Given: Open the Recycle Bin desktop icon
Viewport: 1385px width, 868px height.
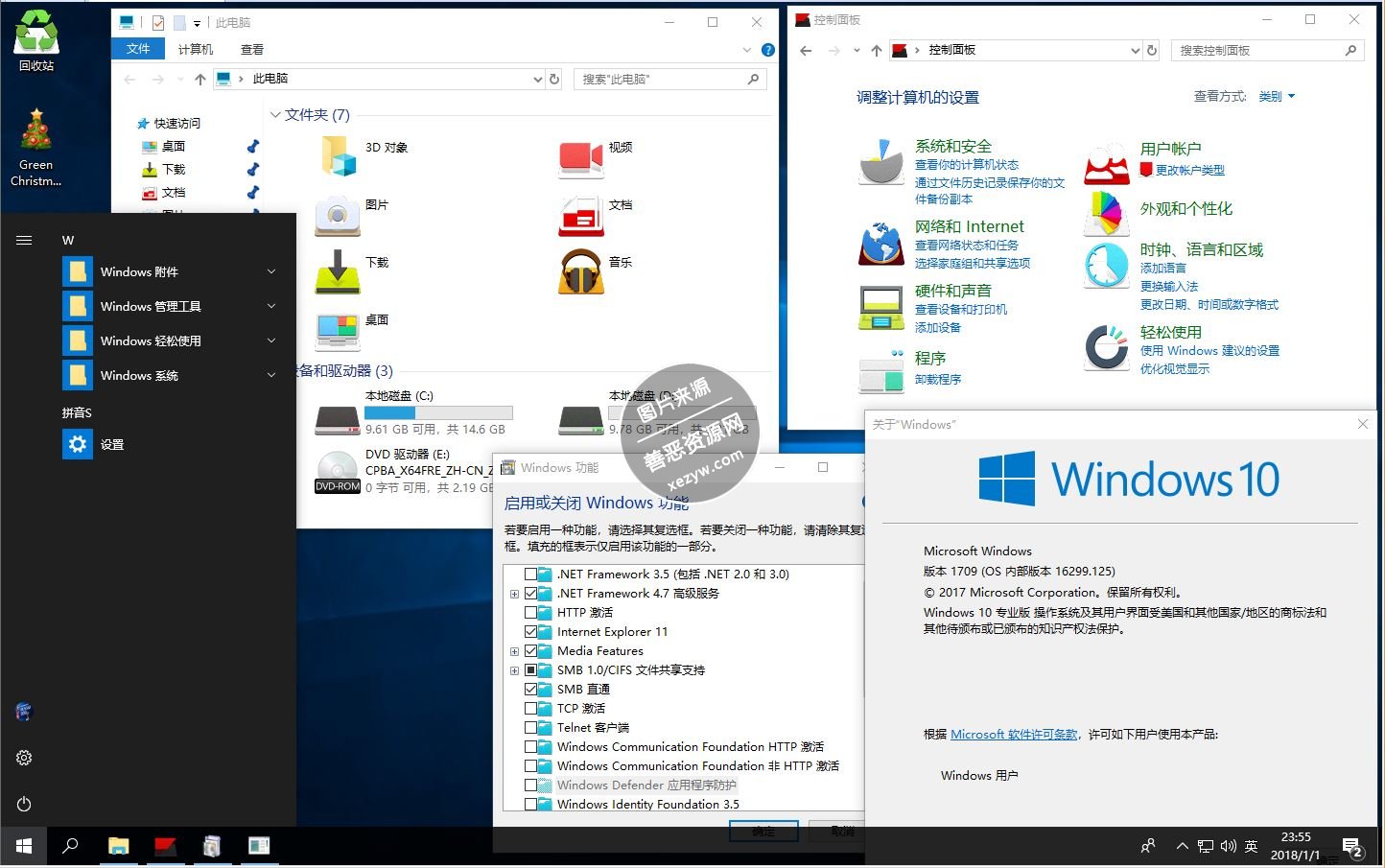Looking at the screenshot, I should click(x=36, y=39).
